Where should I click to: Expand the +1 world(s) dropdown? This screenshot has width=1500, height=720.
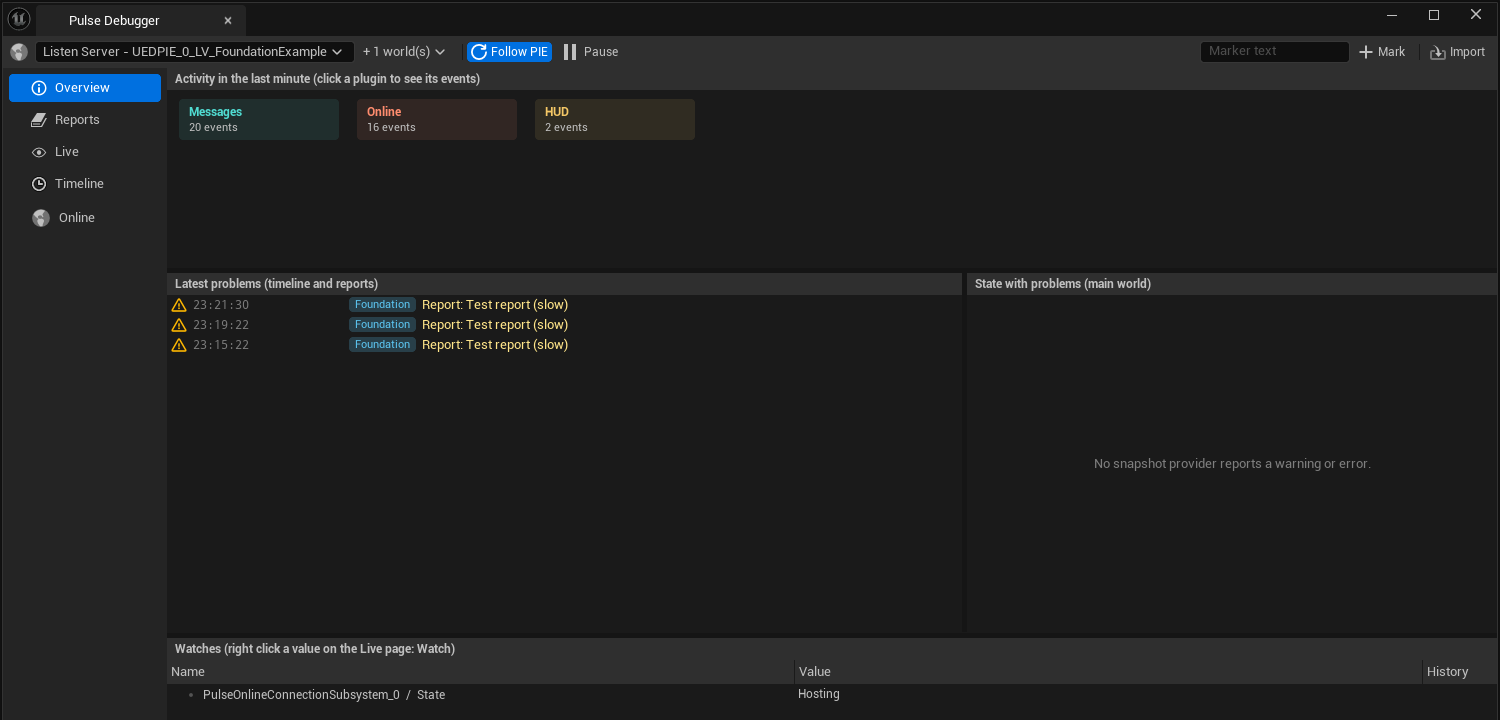pyautogui.click(x=404, y=52)
